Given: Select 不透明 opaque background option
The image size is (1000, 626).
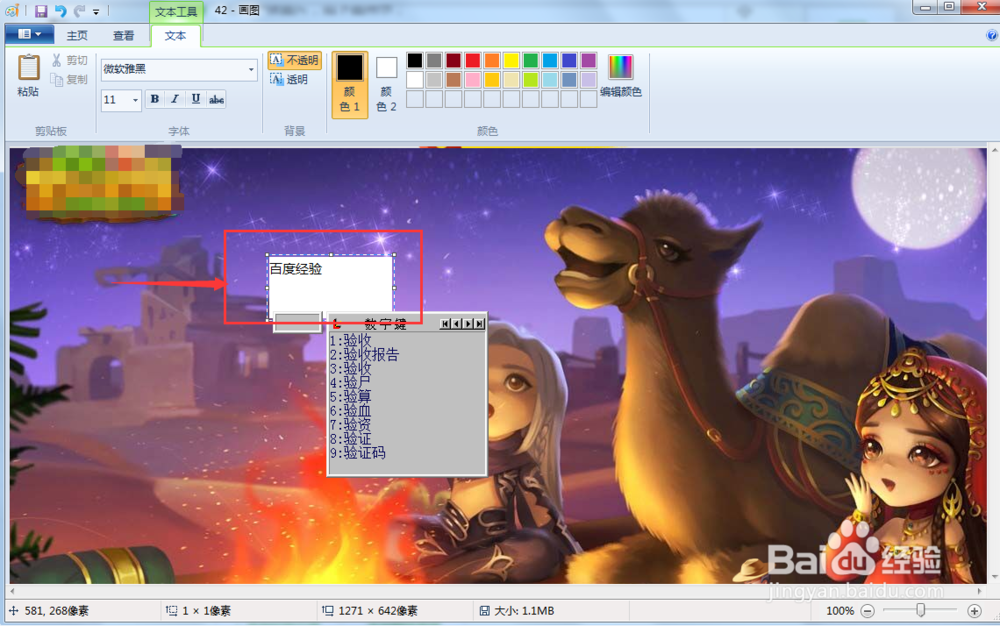Looking at the screenshot, I should (x=294, y=60).
